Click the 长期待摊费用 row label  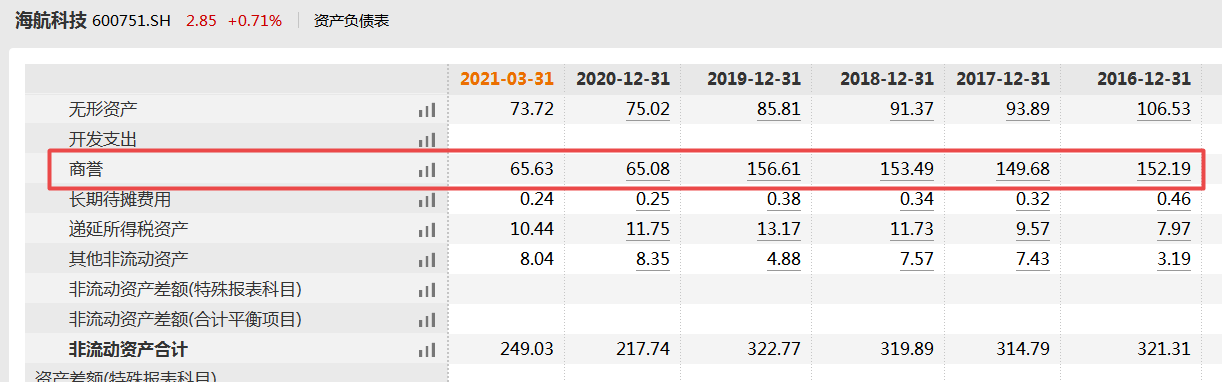click(120, 199)
